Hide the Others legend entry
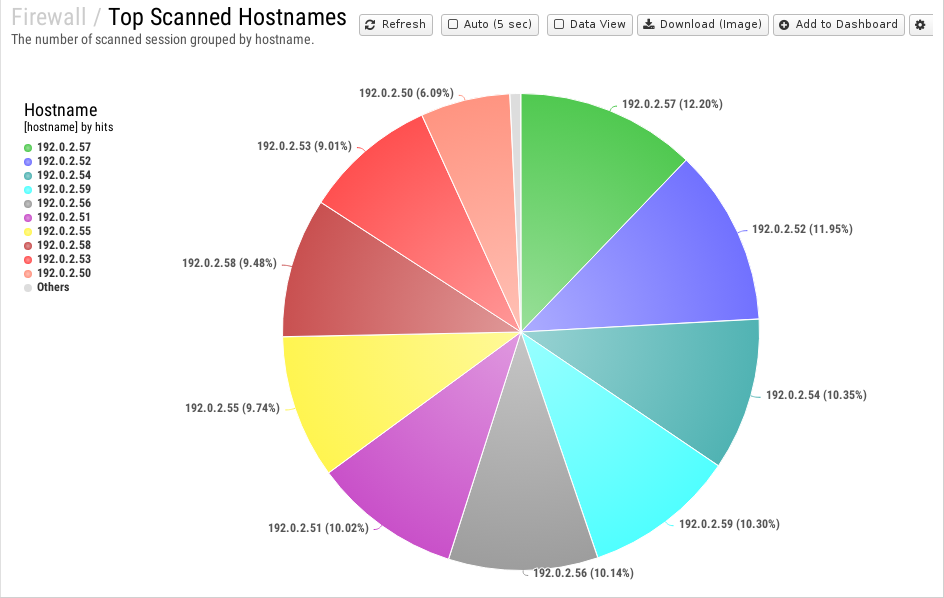Screen dimensions: 944x598 52,287
